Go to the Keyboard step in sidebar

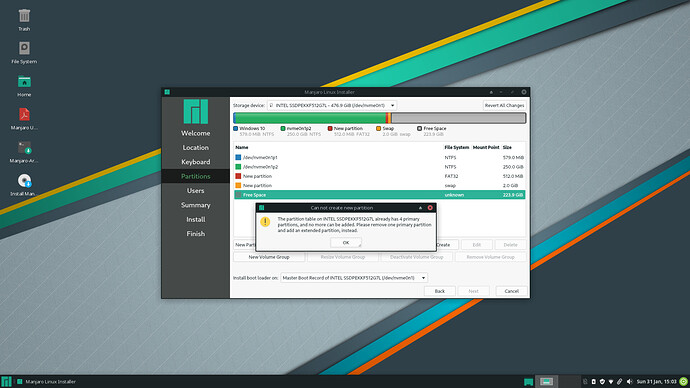[x=195, y=162]
